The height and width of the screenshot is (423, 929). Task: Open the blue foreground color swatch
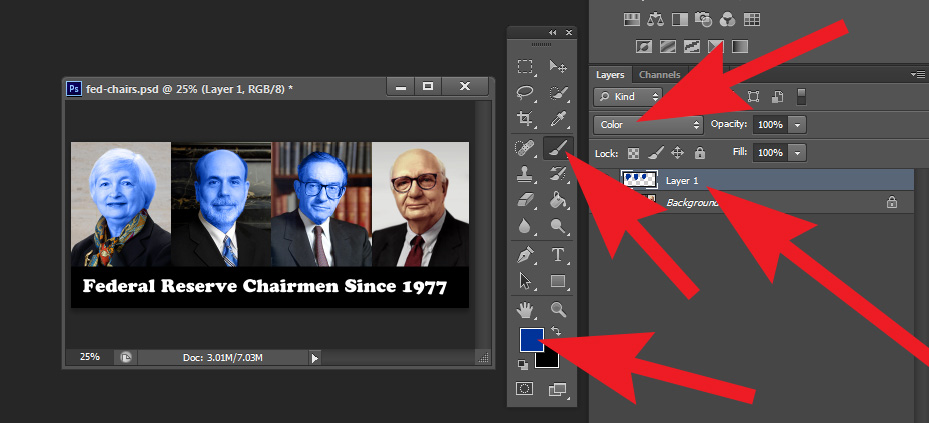(x=531, y=339)
